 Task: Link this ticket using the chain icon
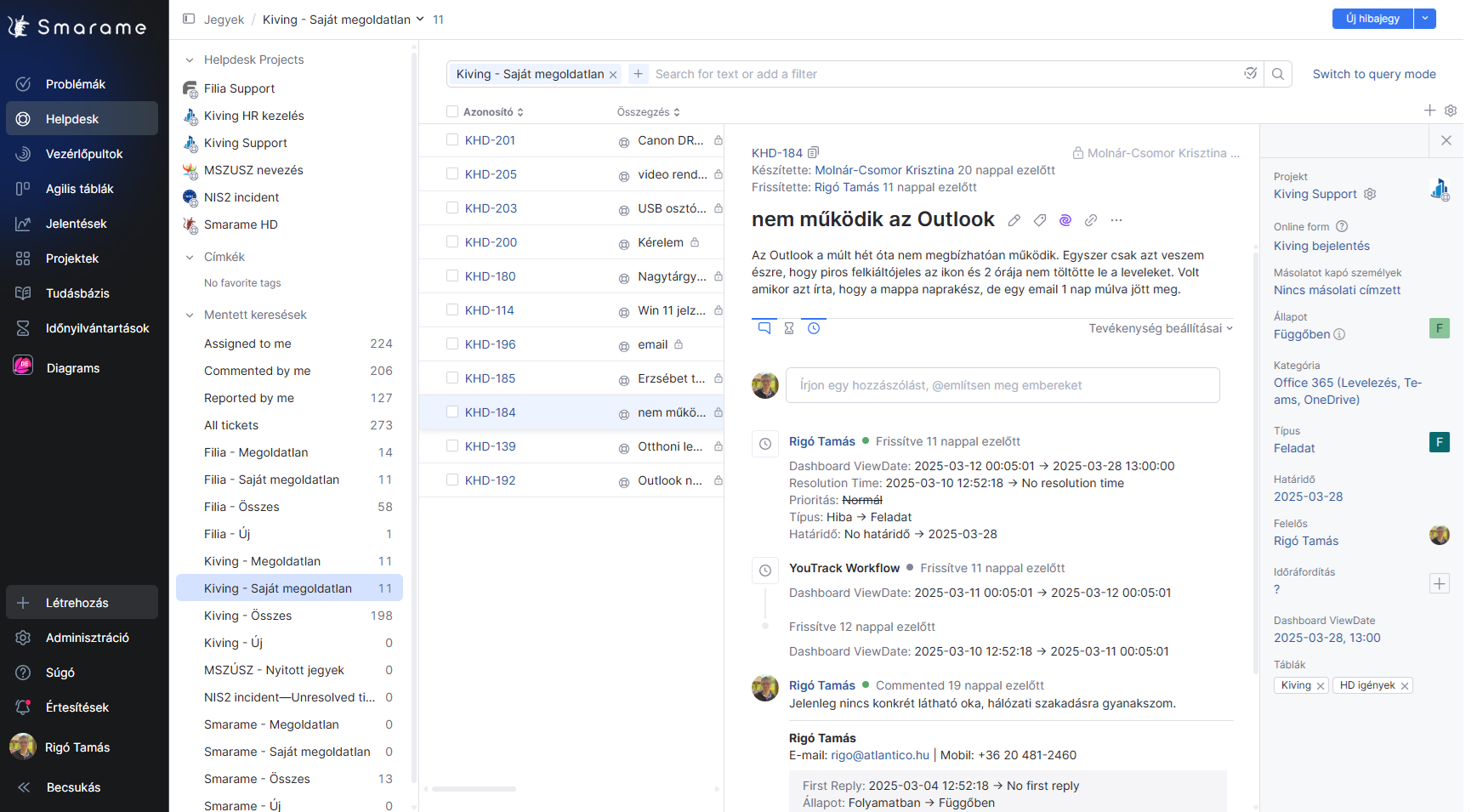tap(1091, 220)
